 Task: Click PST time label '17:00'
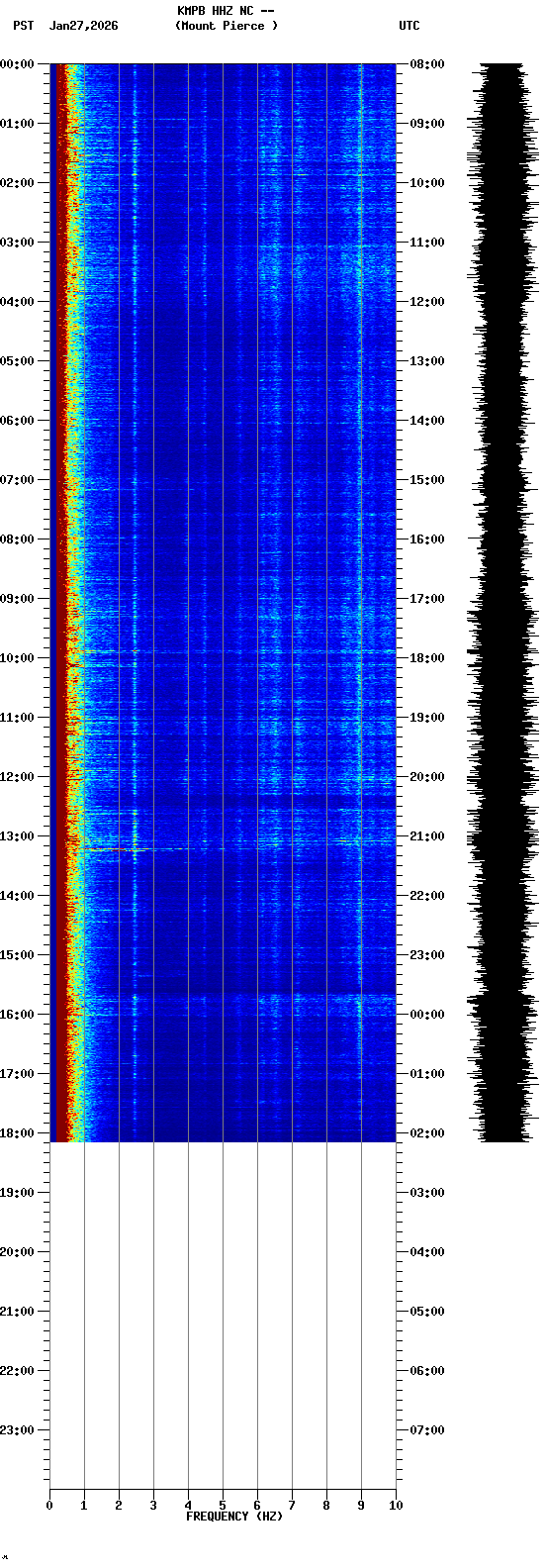(17, 1074)
